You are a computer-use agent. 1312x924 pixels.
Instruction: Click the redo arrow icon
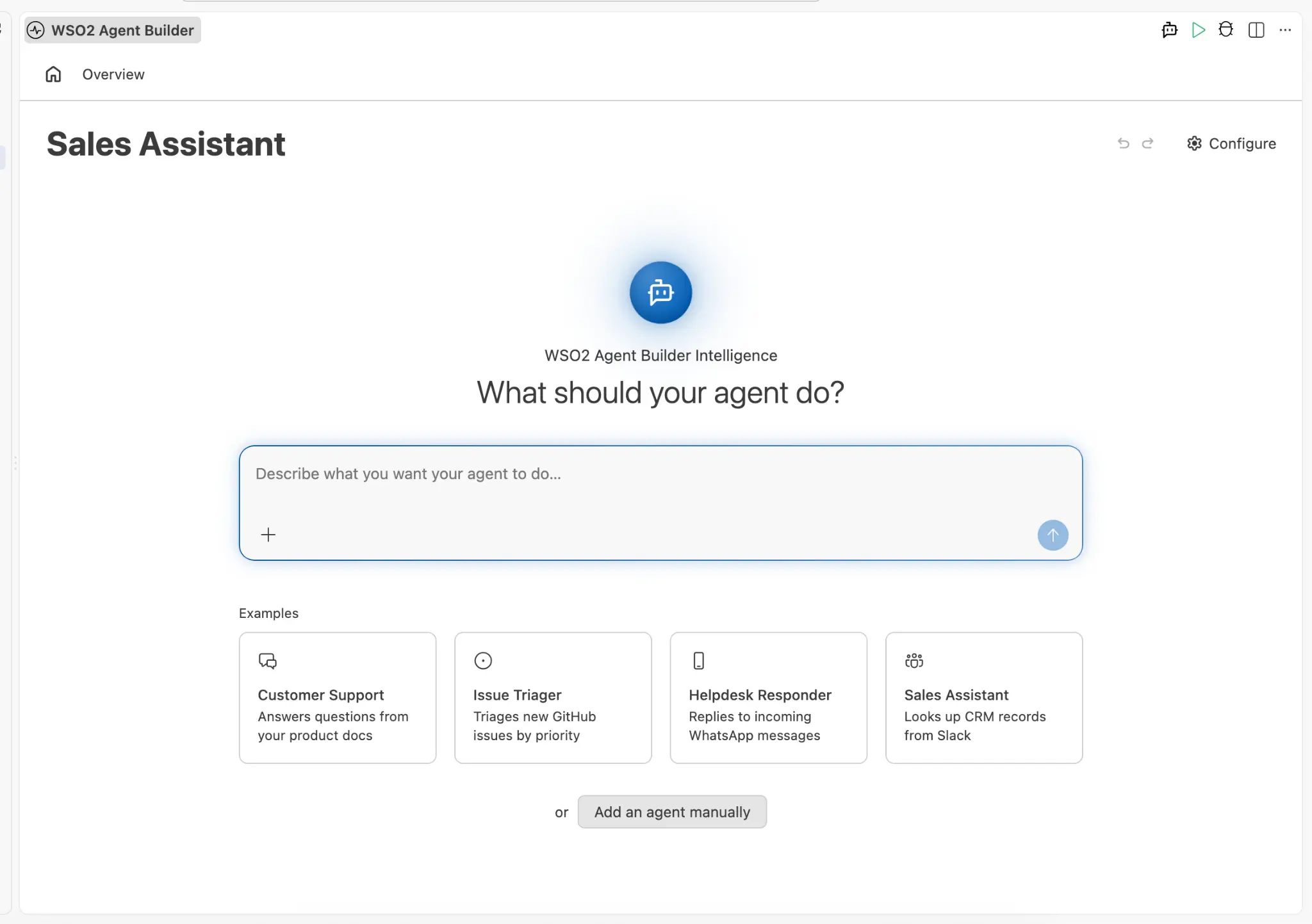click(1147, 143)
